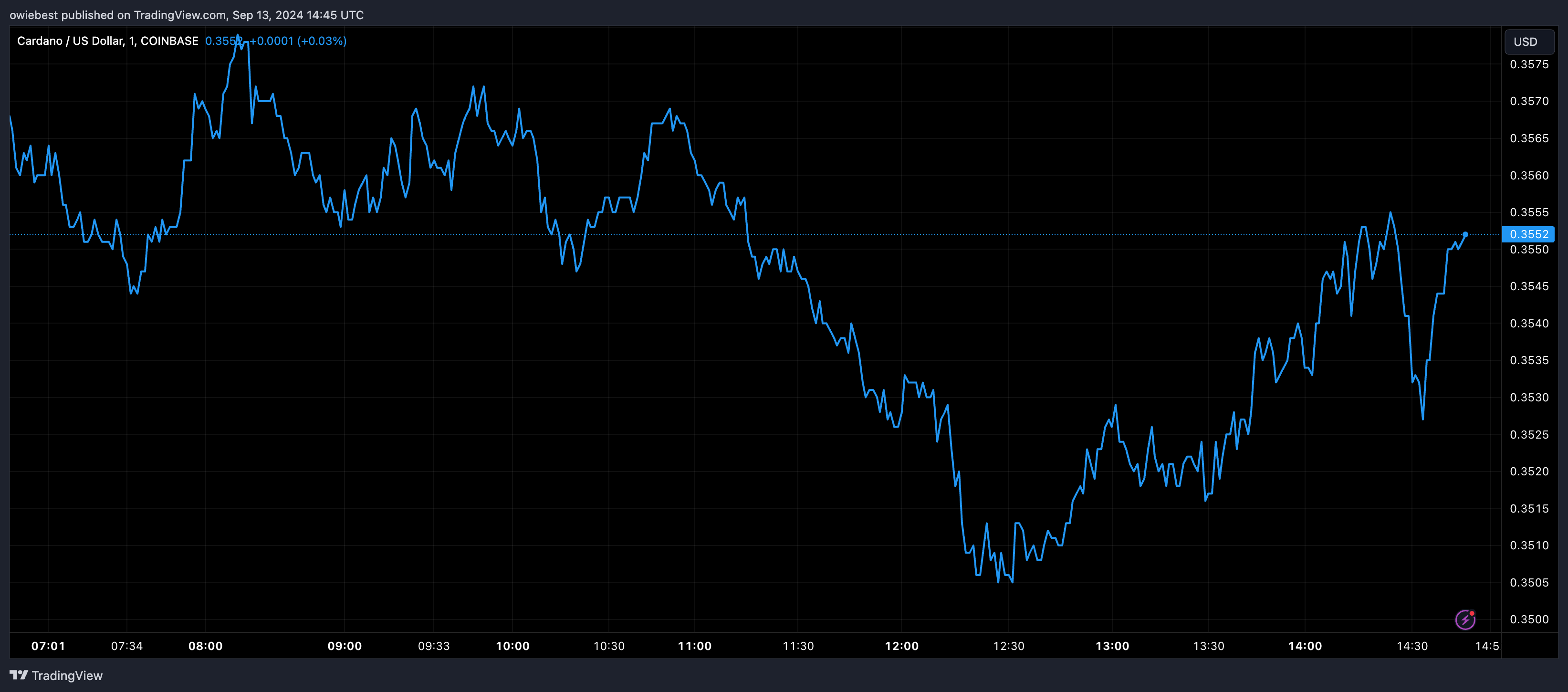Click the owiebest published header text
Screen dimensions: 1568x692
[186, 15]
